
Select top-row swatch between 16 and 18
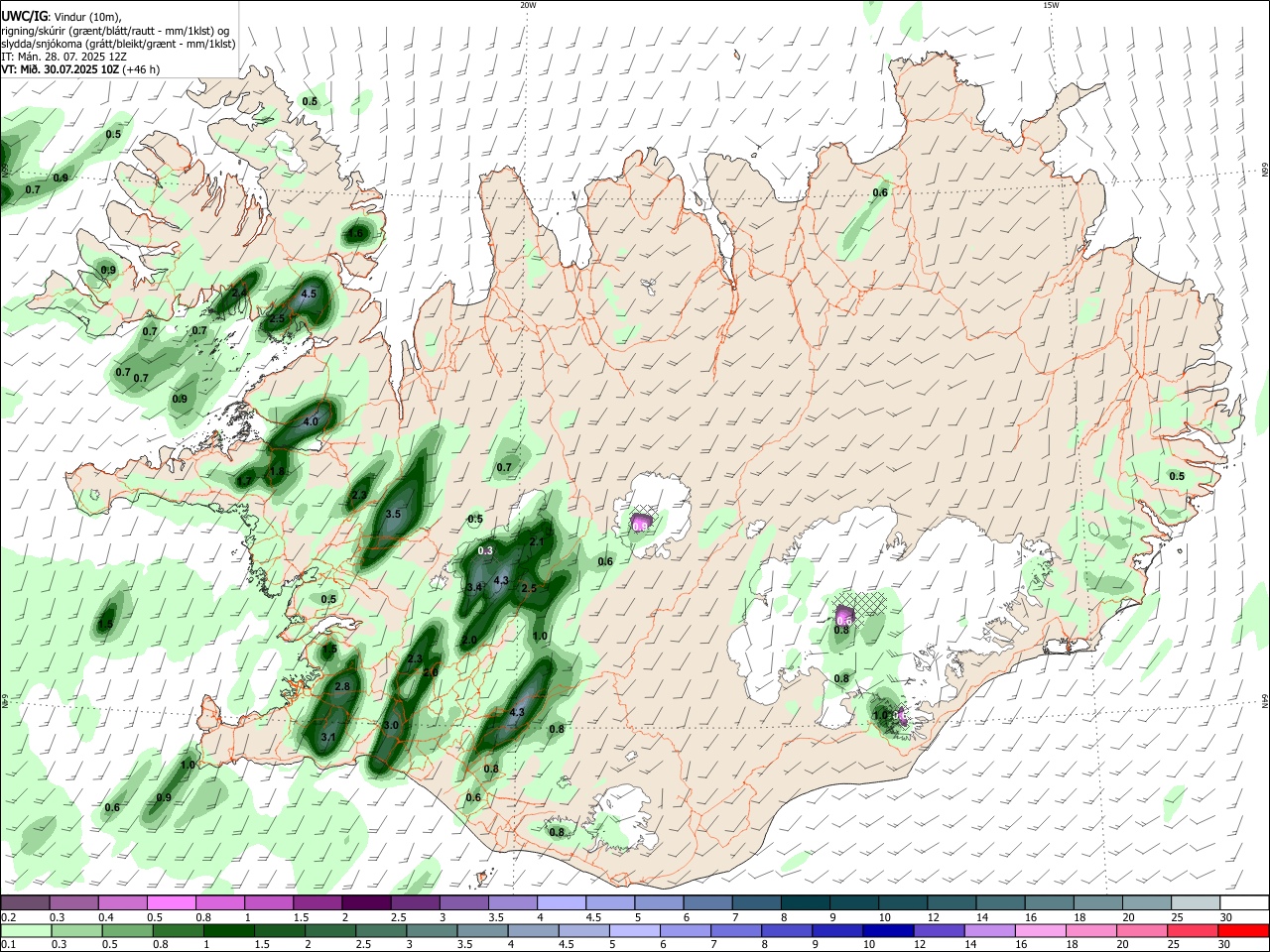click(x=1048, y=902)
